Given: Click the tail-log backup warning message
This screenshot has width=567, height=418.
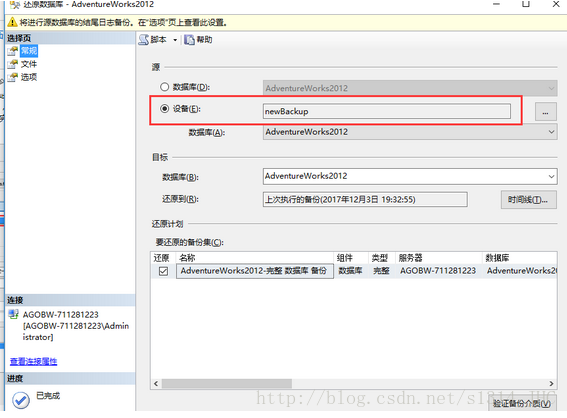Looking at the screenshot, I should click(x=123, y=22).
